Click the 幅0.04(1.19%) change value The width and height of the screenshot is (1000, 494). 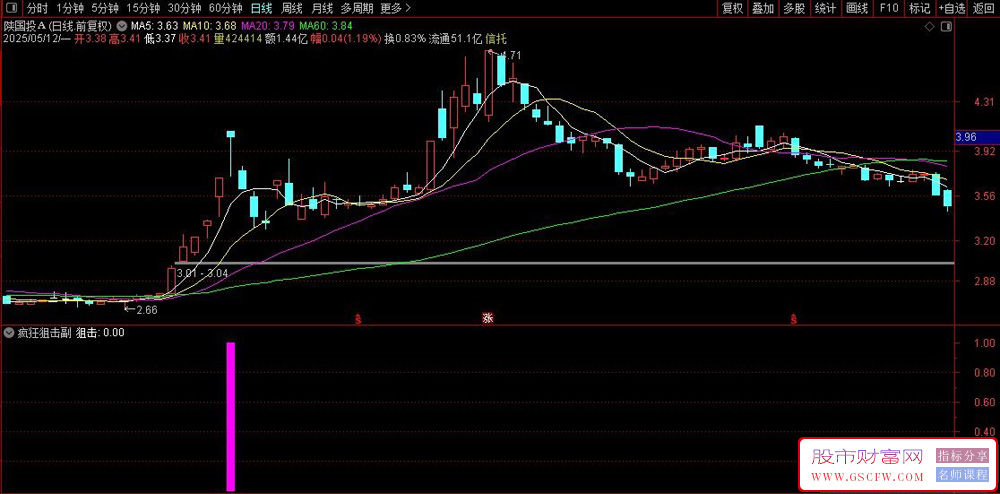[x=348, y=38]
